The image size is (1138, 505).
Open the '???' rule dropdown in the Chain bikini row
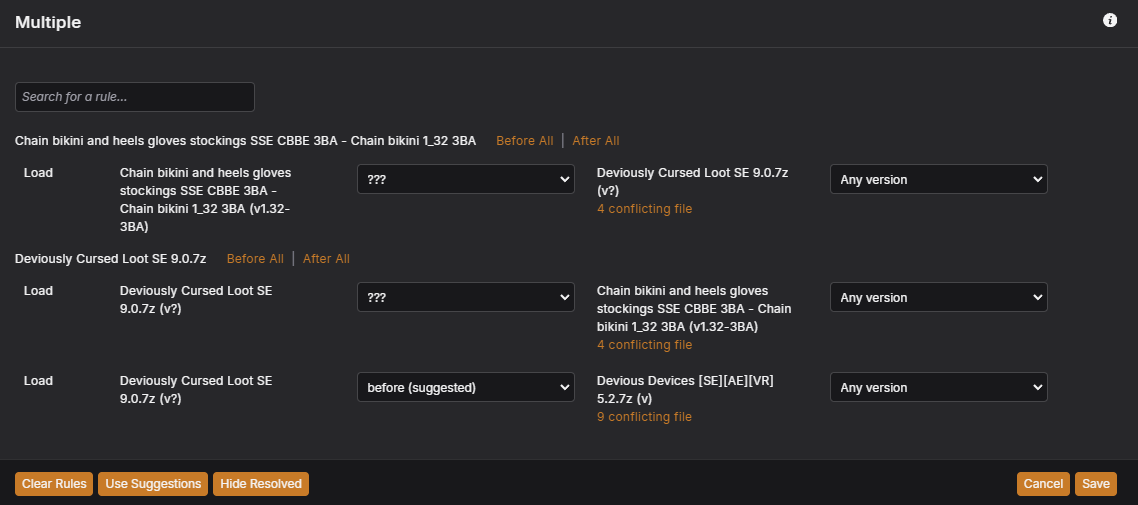click(466, 179)
